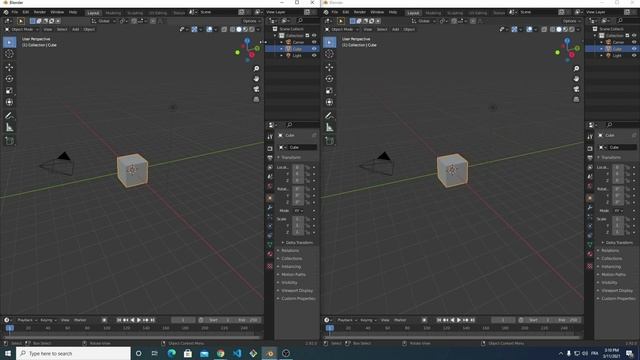Screen dimensions: 640x360
Task: Select the Measure tool in left Blender window
Action: 9,128
